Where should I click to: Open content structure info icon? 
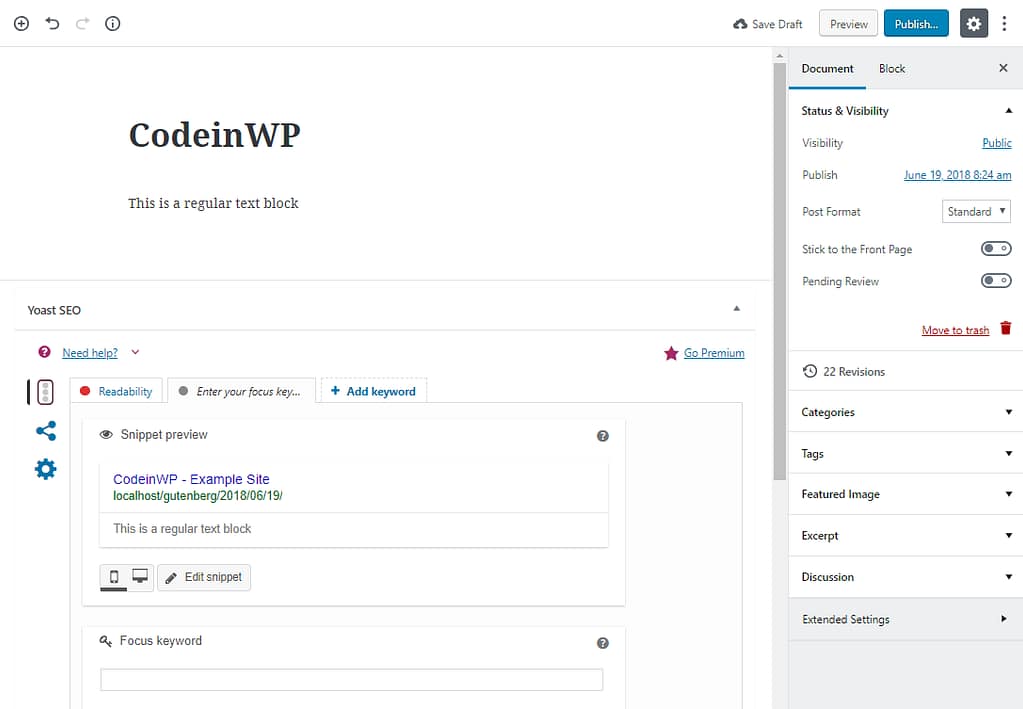[112, 23]
